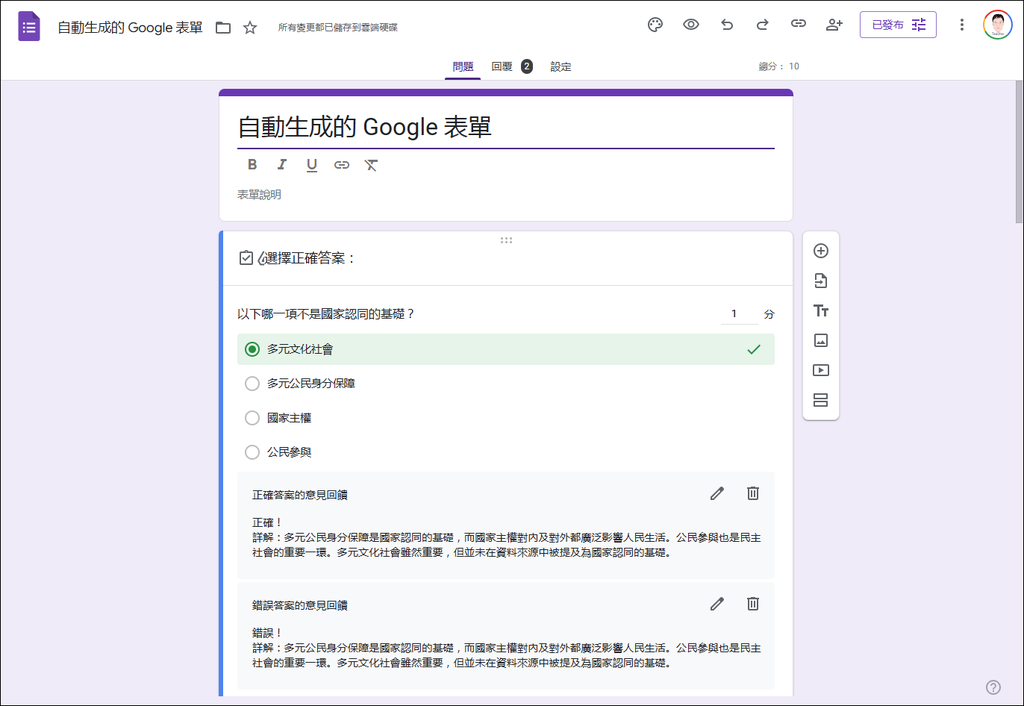Open the Google Forms home icon
1024x706 pixels.
click(29, 27)
